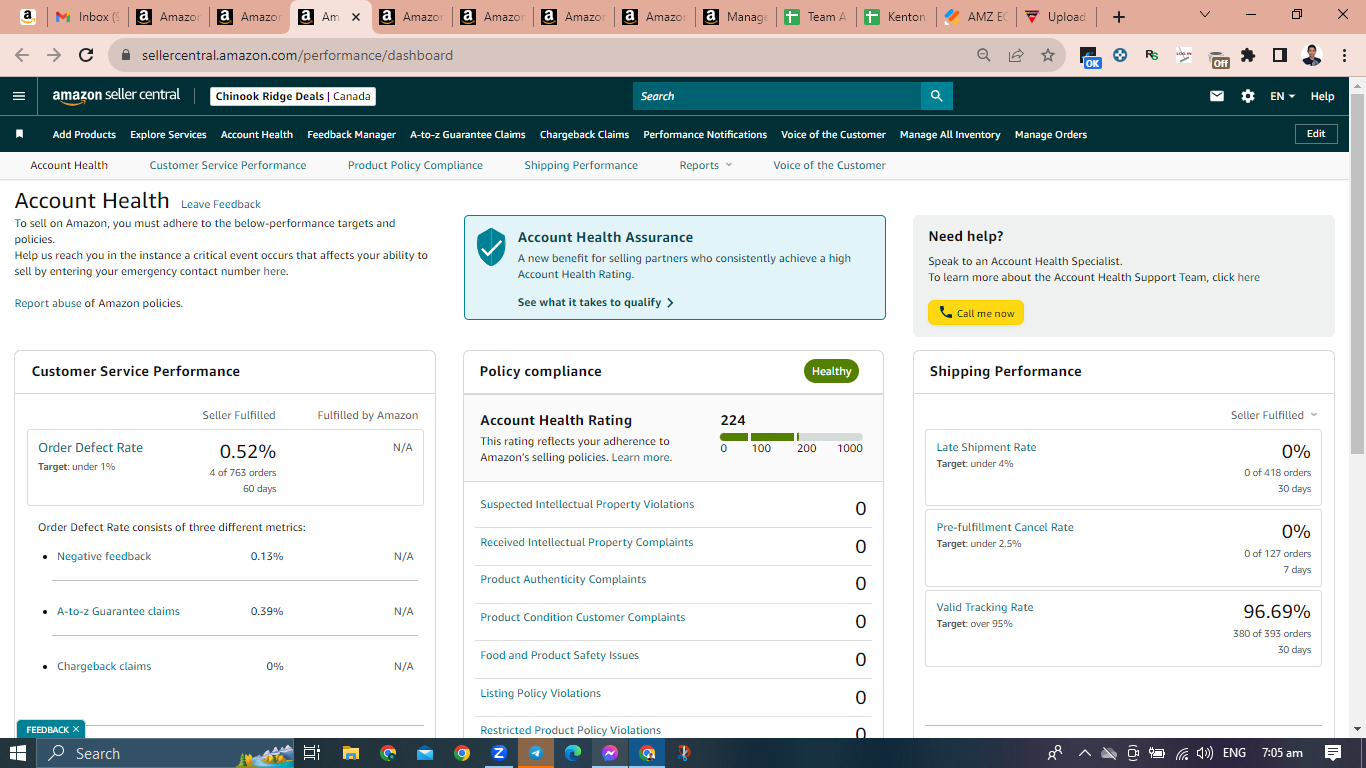This screenshot has width=1366, height=768.
Task: Open the Valid Tracking Rate link
Action: click(985, 607)
